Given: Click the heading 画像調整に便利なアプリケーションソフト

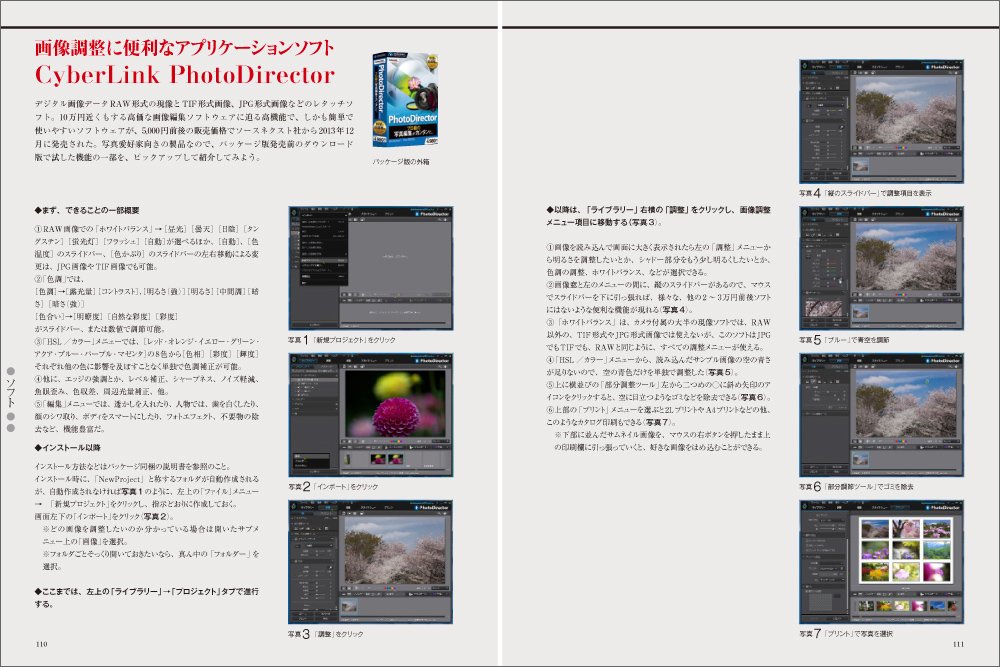Looking at the screenshot, I should pyautogui.click(x=184, y=47).
